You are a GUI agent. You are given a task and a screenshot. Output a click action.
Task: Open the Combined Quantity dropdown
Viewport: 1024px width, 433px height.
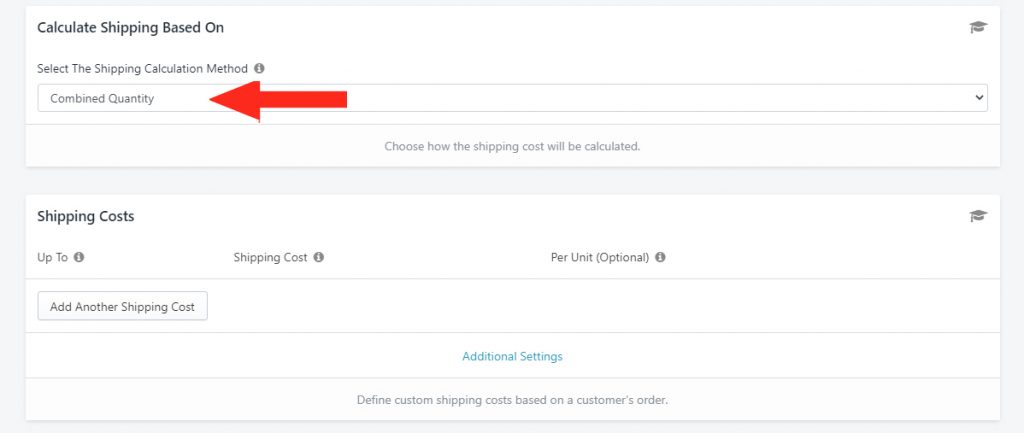click(512, 98)
